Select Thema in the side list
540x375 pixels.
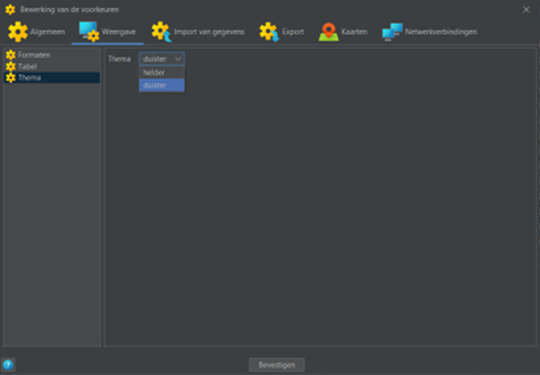(x=52, y=77)
